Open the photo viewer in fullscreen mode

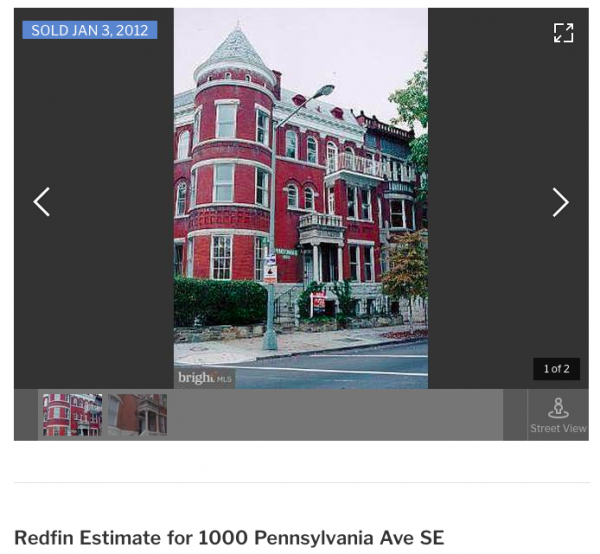[563, 33]
